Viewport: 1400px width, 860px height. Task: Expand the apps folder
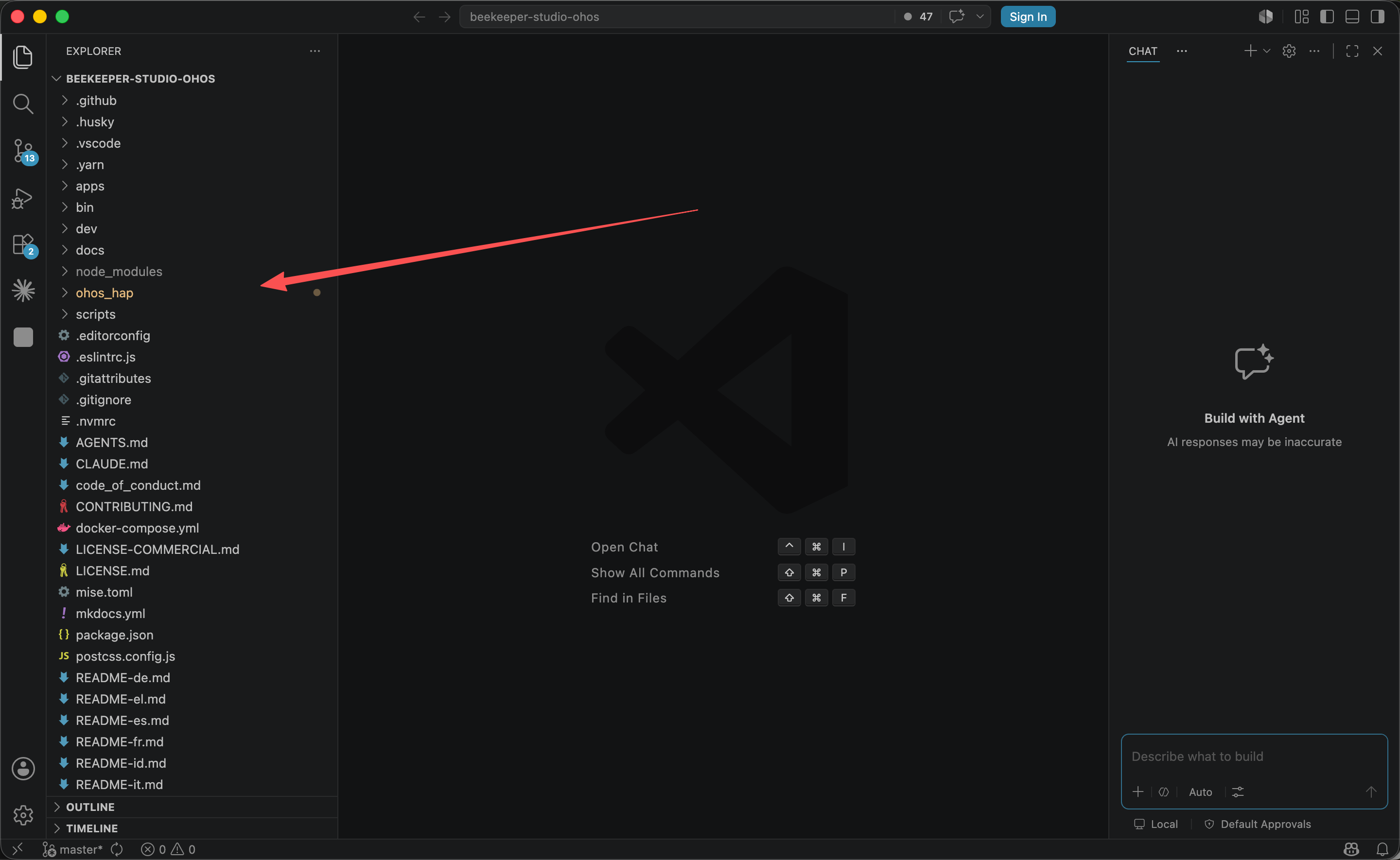tap(192, 186)
